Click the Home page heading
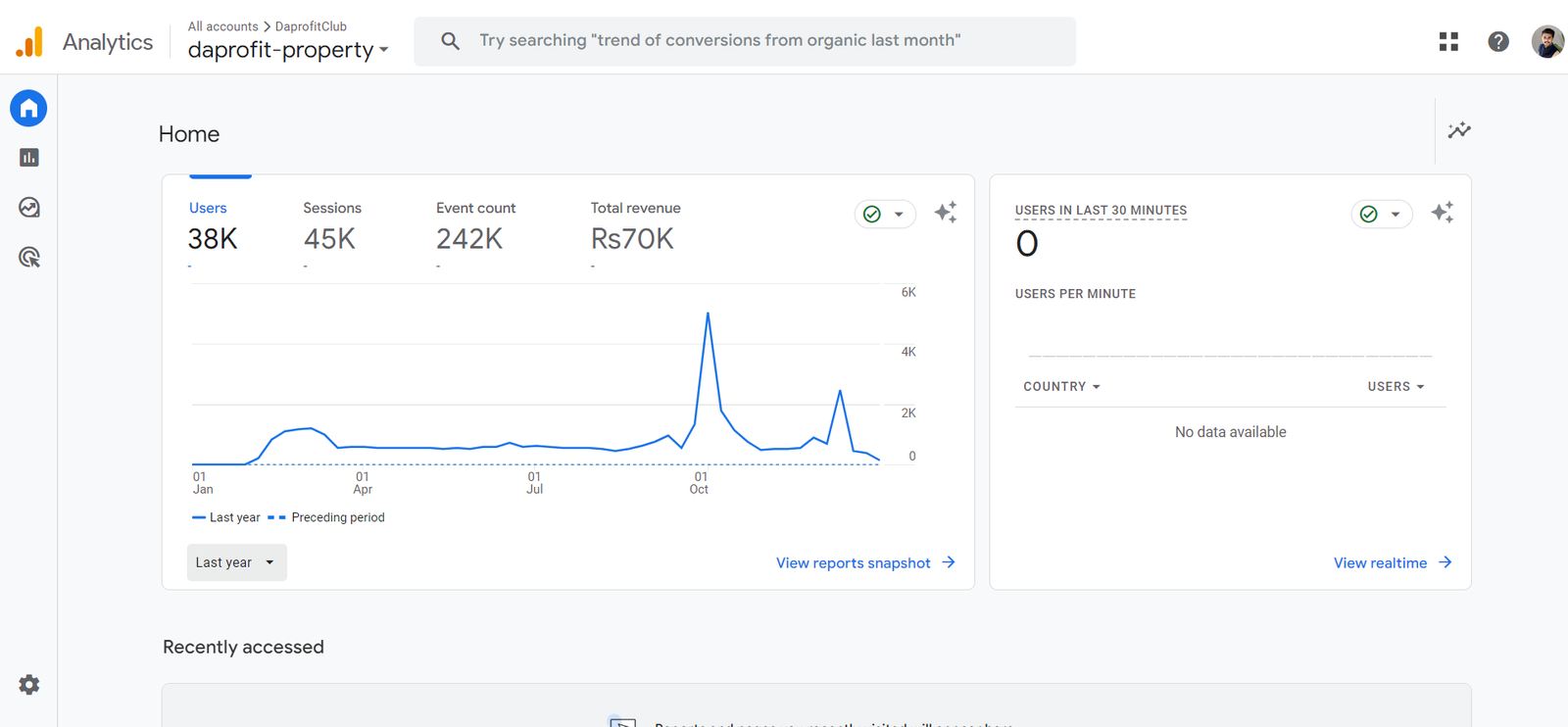 [189, 134]
